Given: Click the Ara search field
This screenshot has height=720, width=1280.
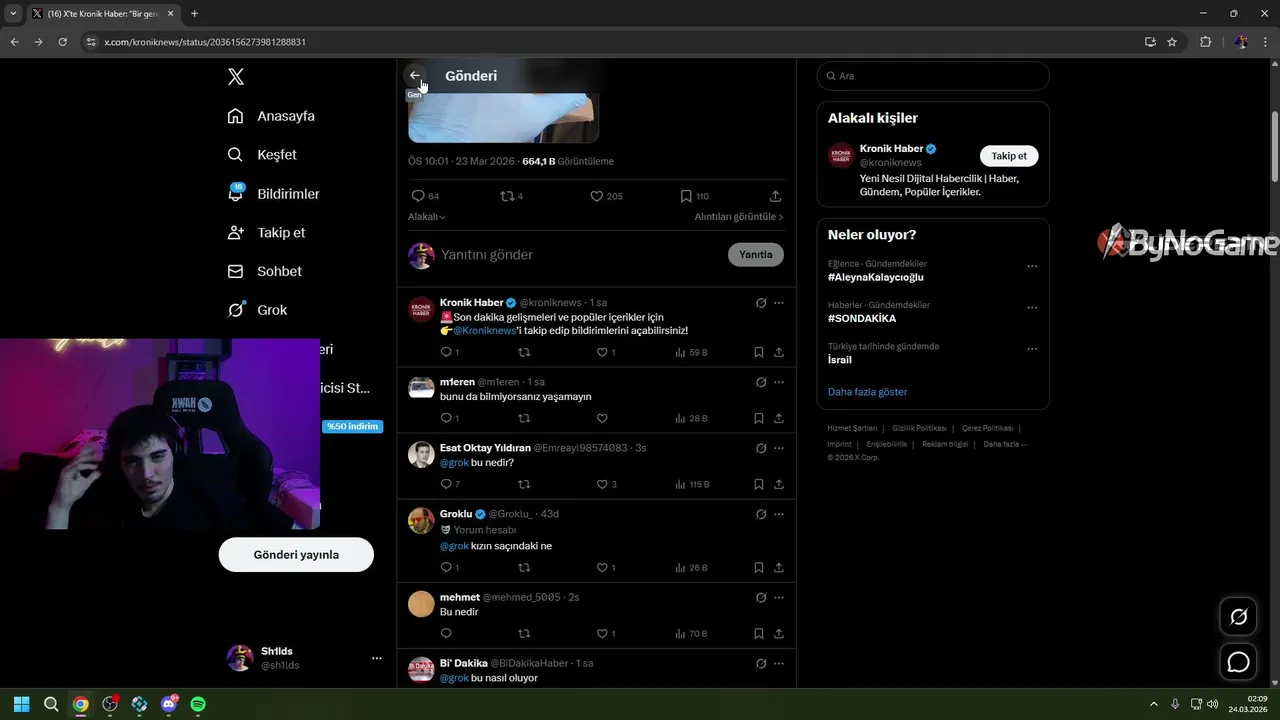Looking at the screenshot, I should [933, 76].
